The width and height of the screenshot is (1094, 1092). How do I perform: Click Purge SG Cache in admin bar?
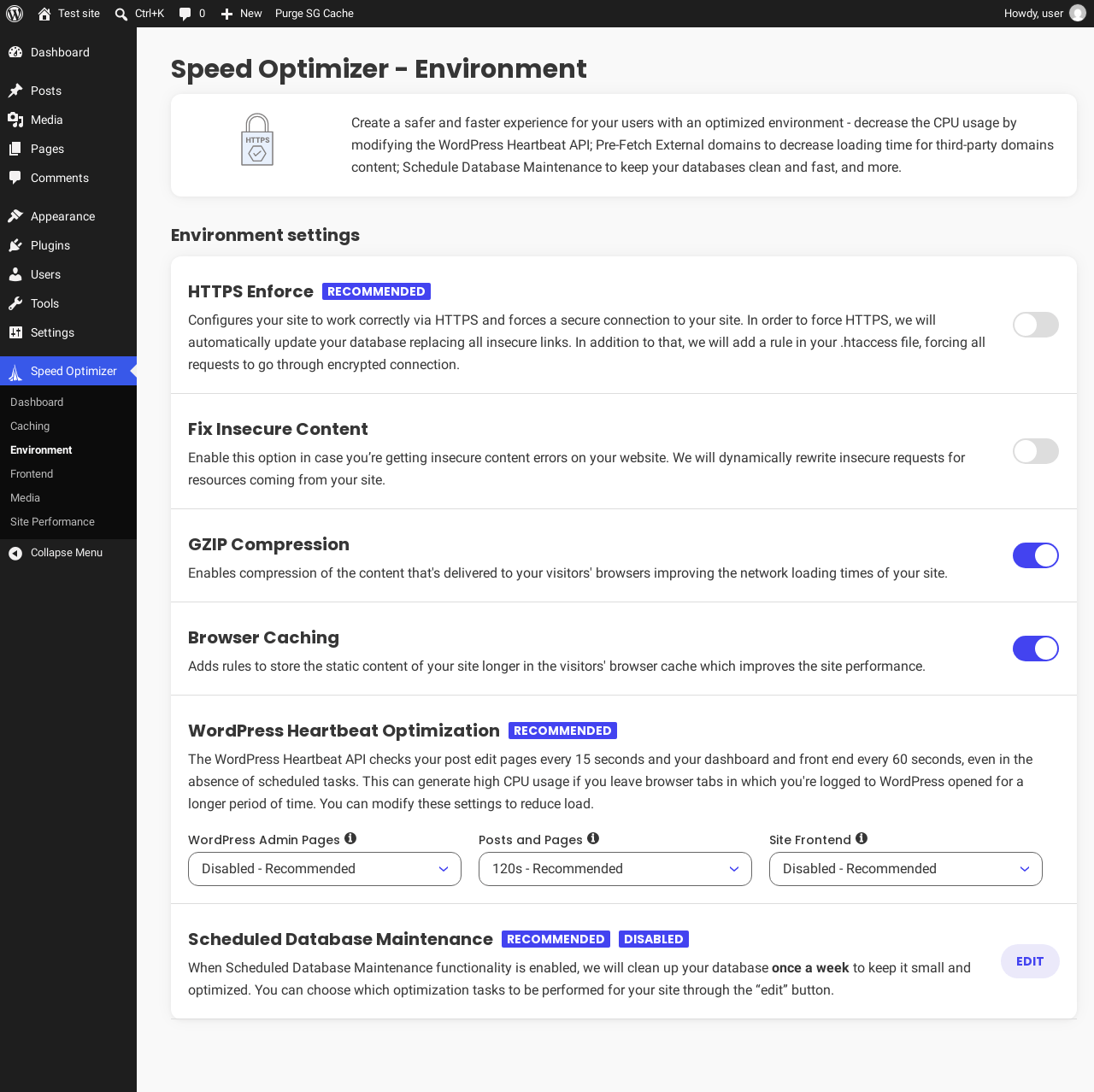[315, 14]
